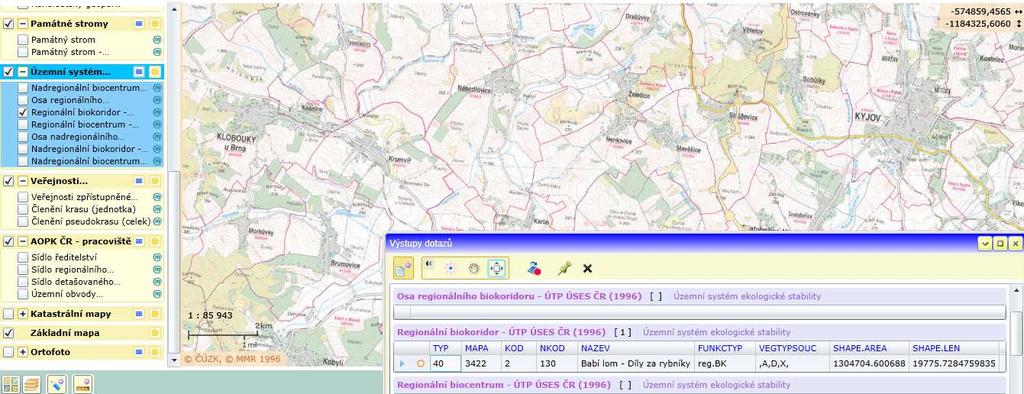
Task: Click the blue legend icon for Územní systém group
Action: pos(139,72)
